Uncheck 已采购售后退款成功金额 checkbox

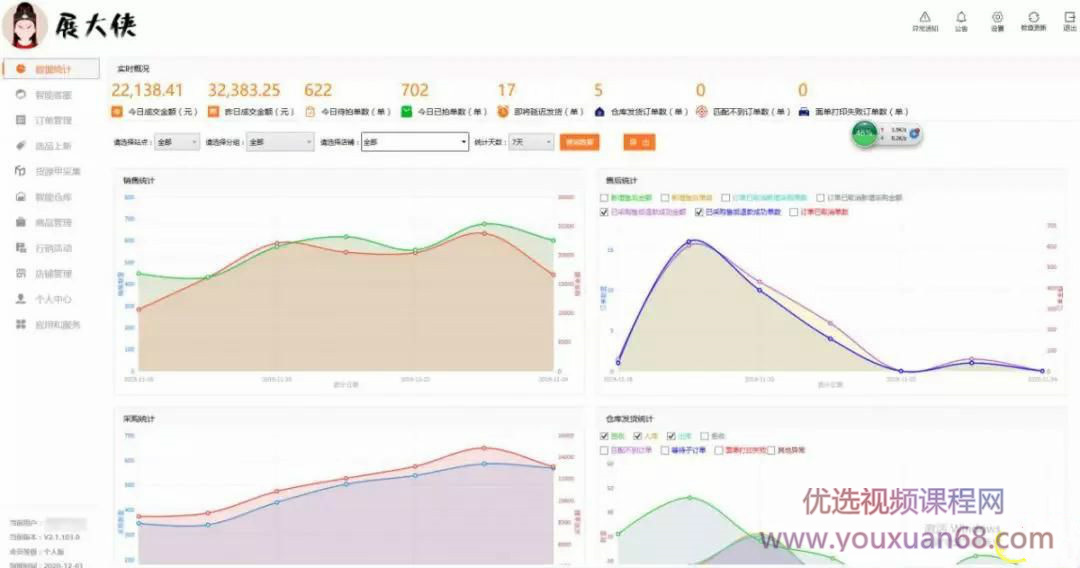pyautogui.click(x=604, y=212)
